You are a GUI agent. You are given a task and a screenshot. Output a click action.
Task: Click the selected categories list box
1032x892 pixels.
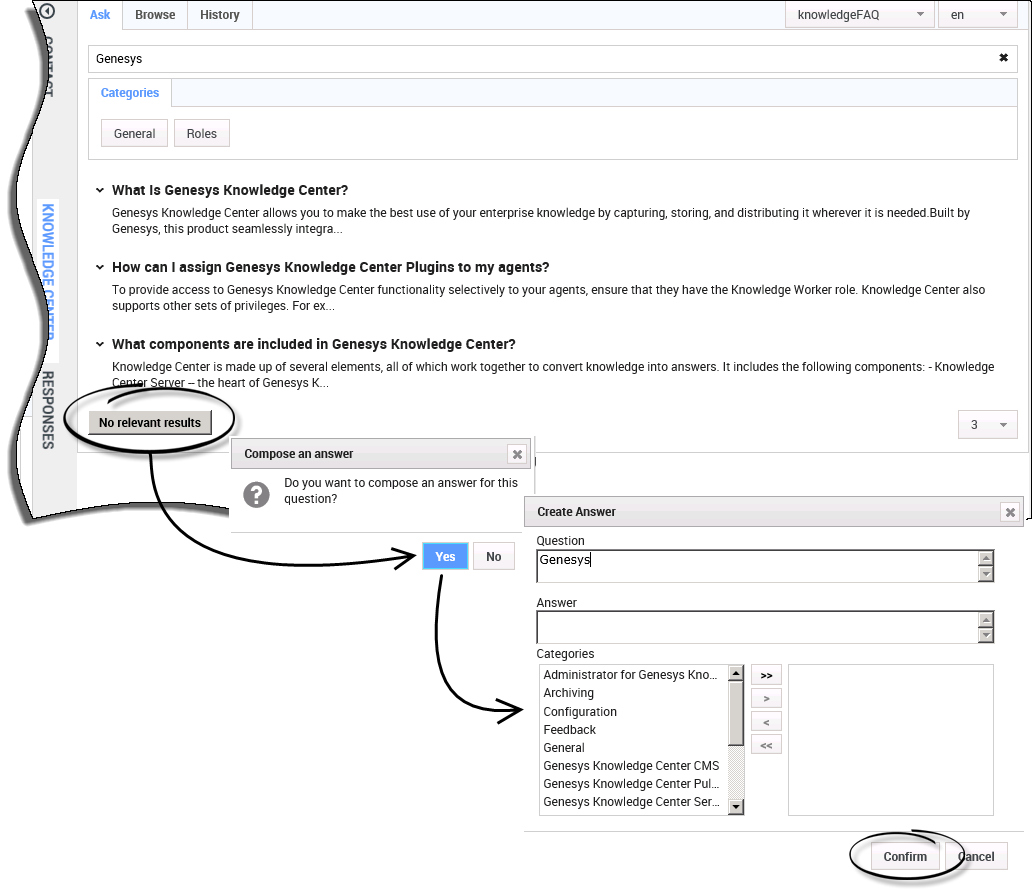[x=890, y=740]
